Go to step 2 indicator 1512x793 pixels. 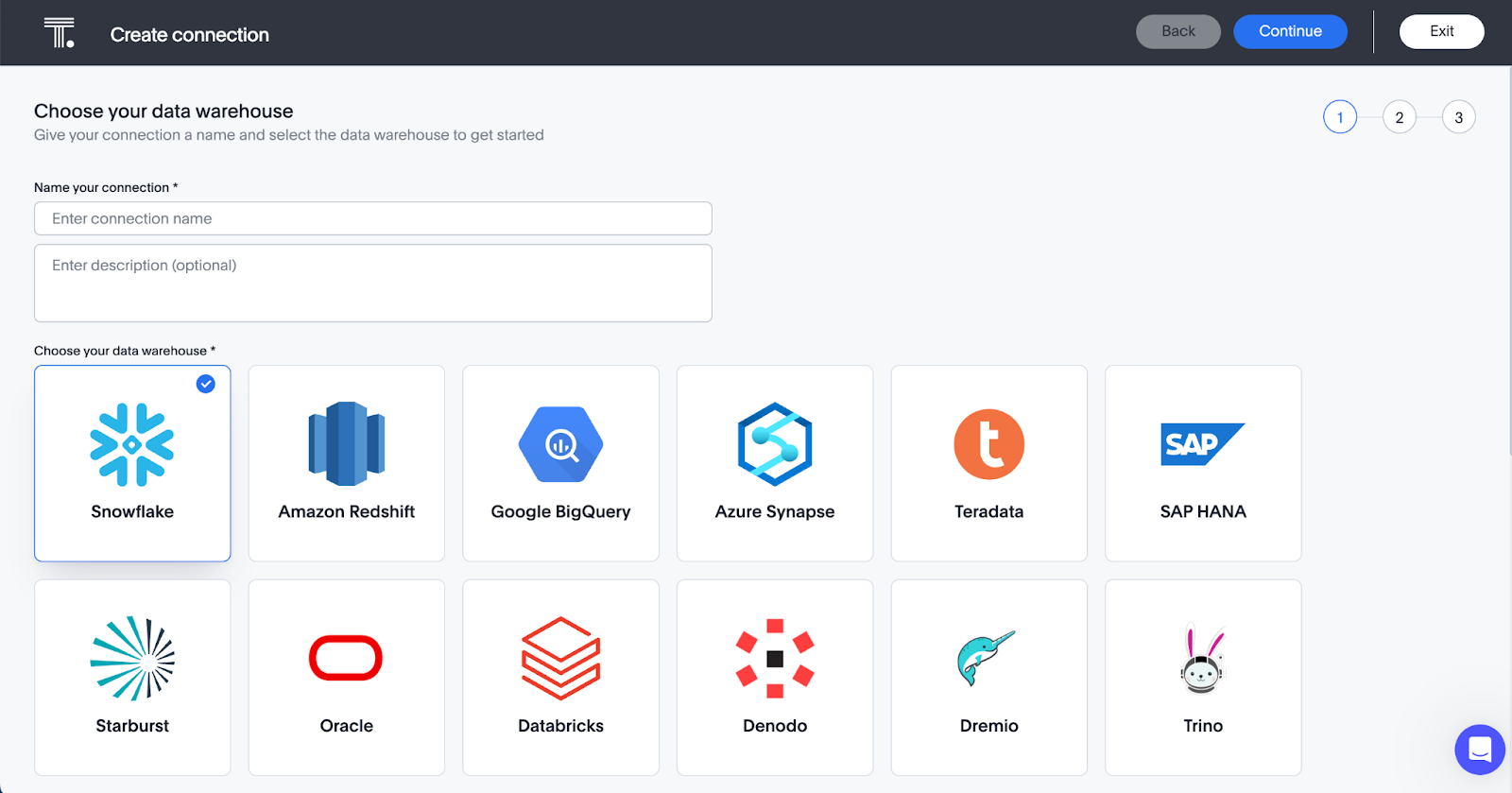tap(1399, 117)
